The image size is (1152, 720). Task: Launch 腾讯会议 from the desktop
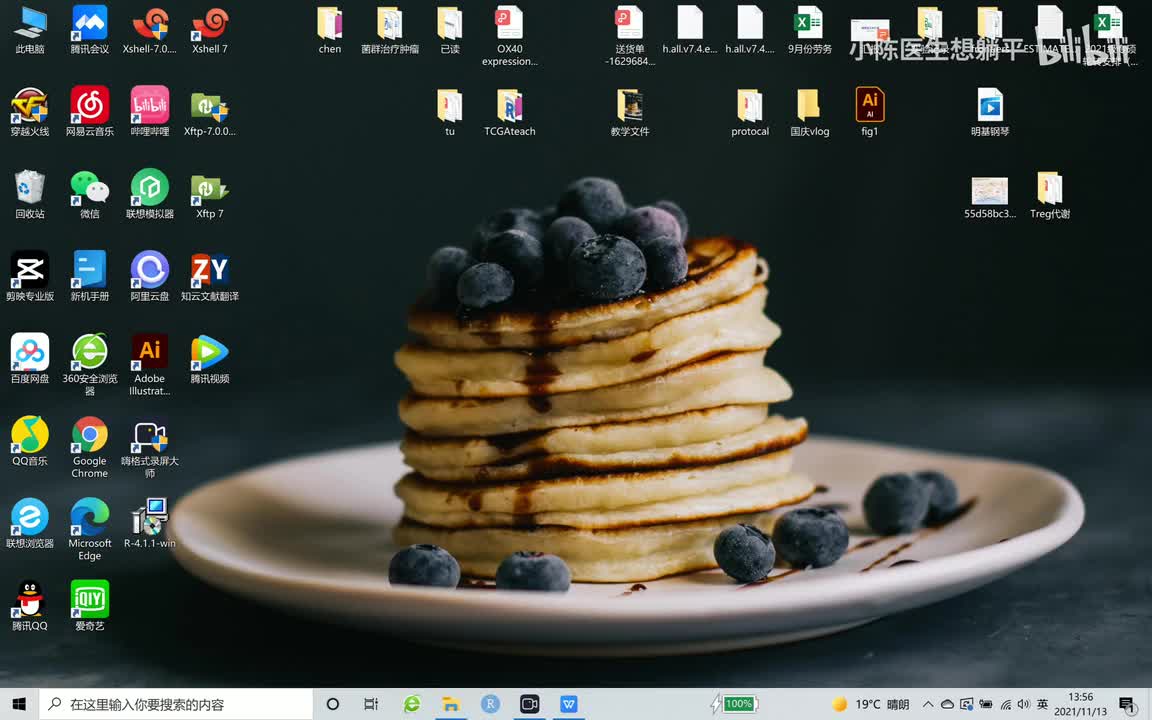(x=90, y=30)
